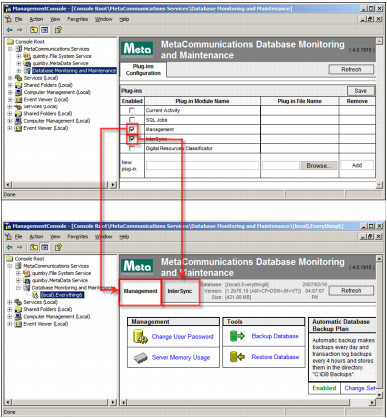
Task: Click MetaCommunications Services icon in Plug-ins Configuration window
Action: pyautogui.click(x=19, y=49)
